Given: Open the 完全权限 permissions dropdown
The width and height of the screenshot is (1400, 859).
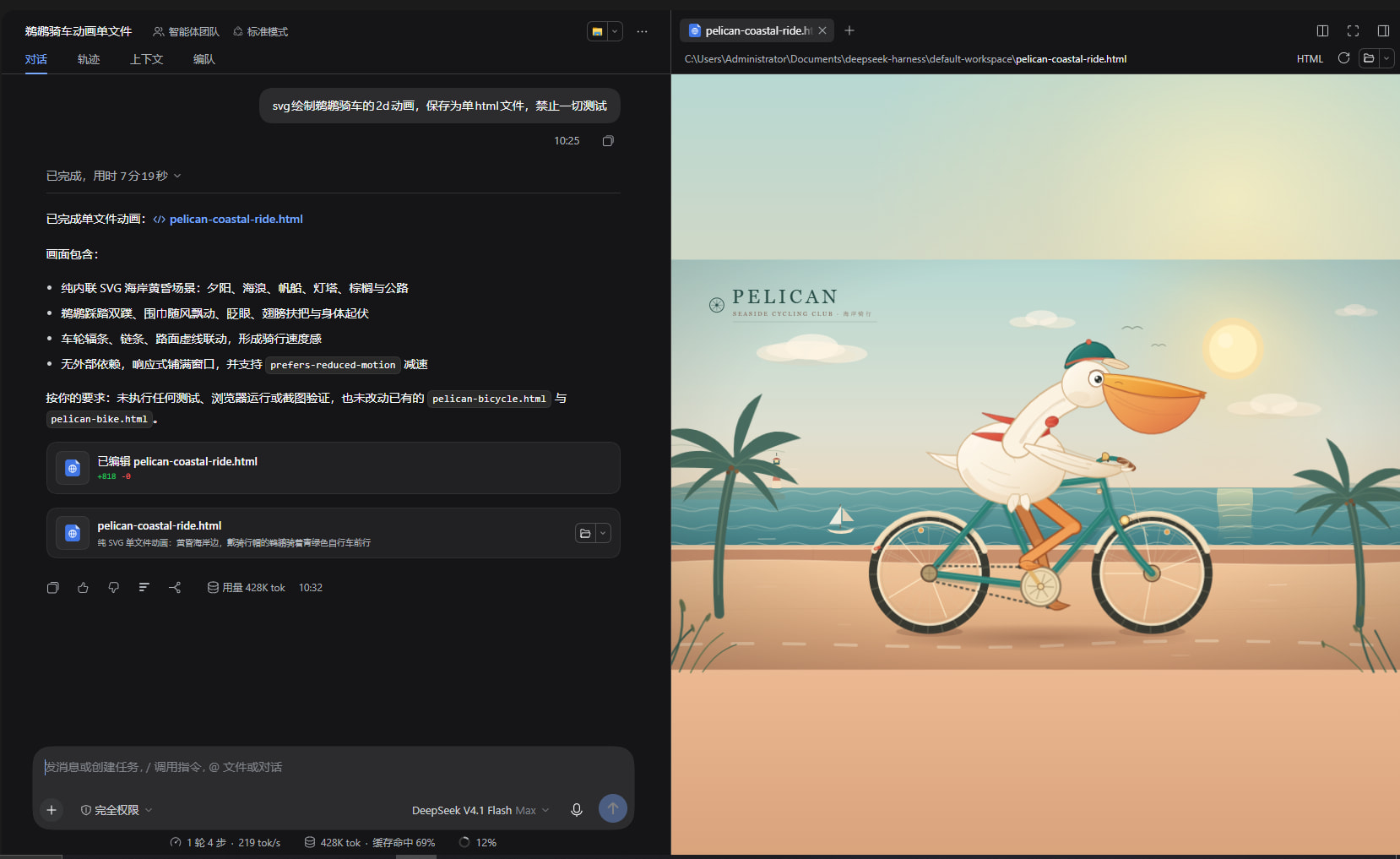Looking at the screenshot, I should (117, 810).
